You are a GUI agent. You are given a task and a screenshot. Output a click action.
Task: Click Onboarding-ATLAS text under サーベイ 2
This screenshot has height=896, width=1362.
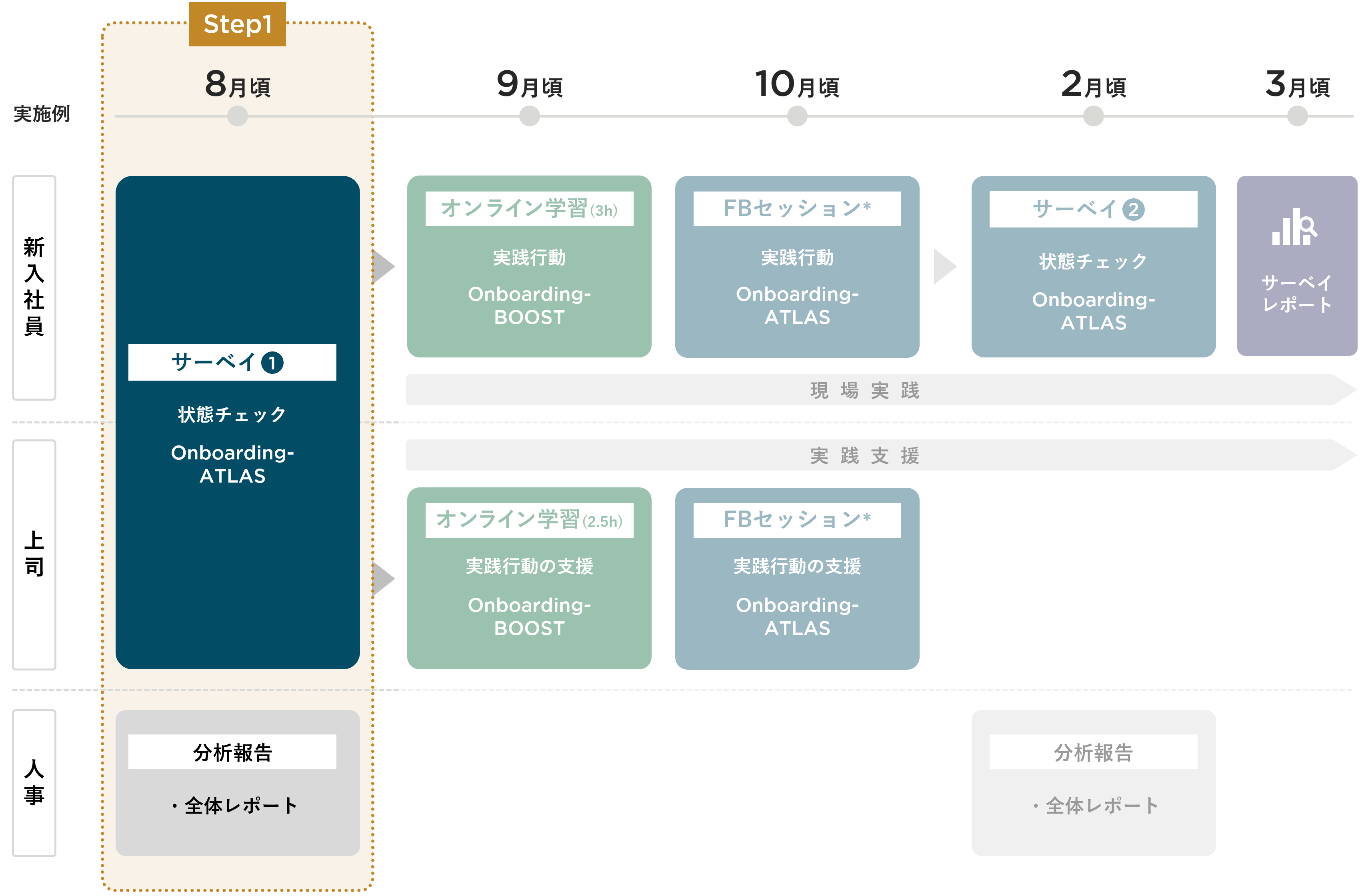[x=1093, y=311]
